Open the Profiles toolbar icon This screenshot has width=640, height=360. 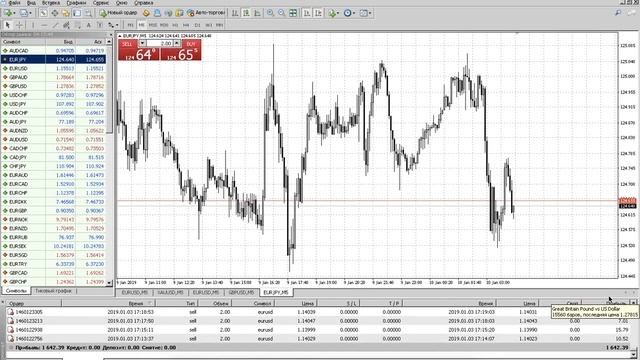point(24,13)
